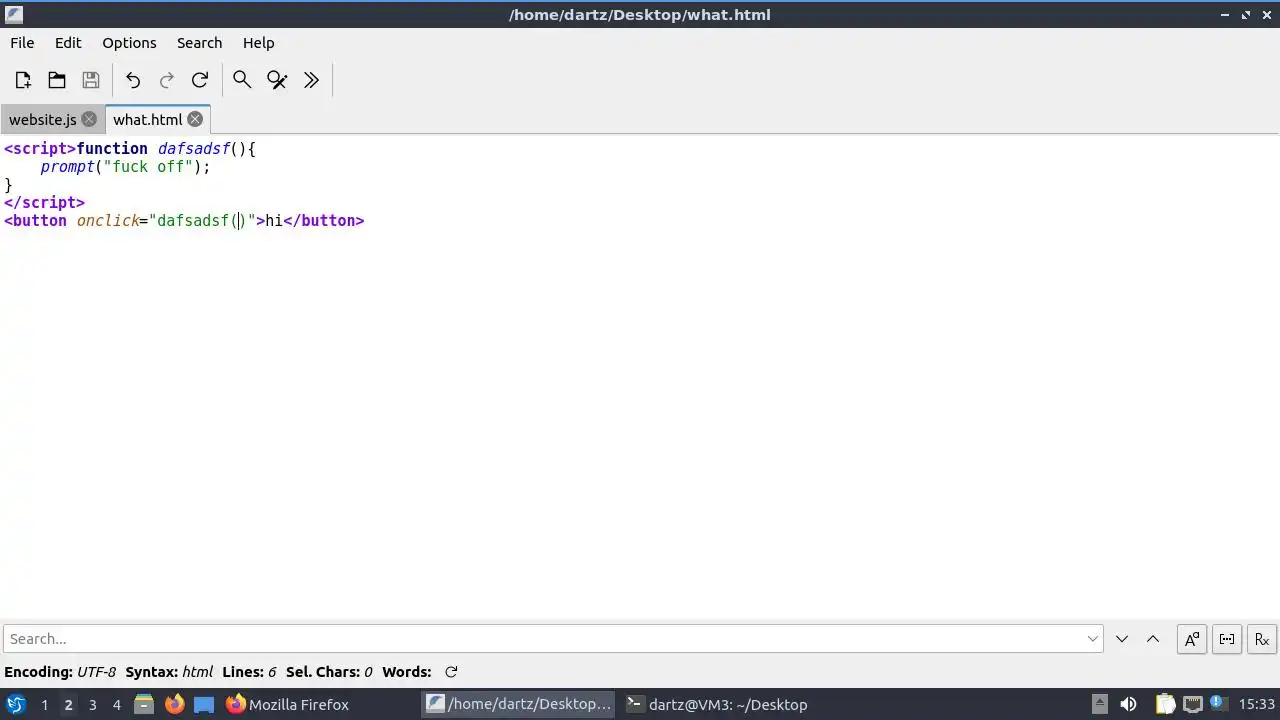Open a file with the folder icon
1280x720 pixels.
[x=57, y=80]
